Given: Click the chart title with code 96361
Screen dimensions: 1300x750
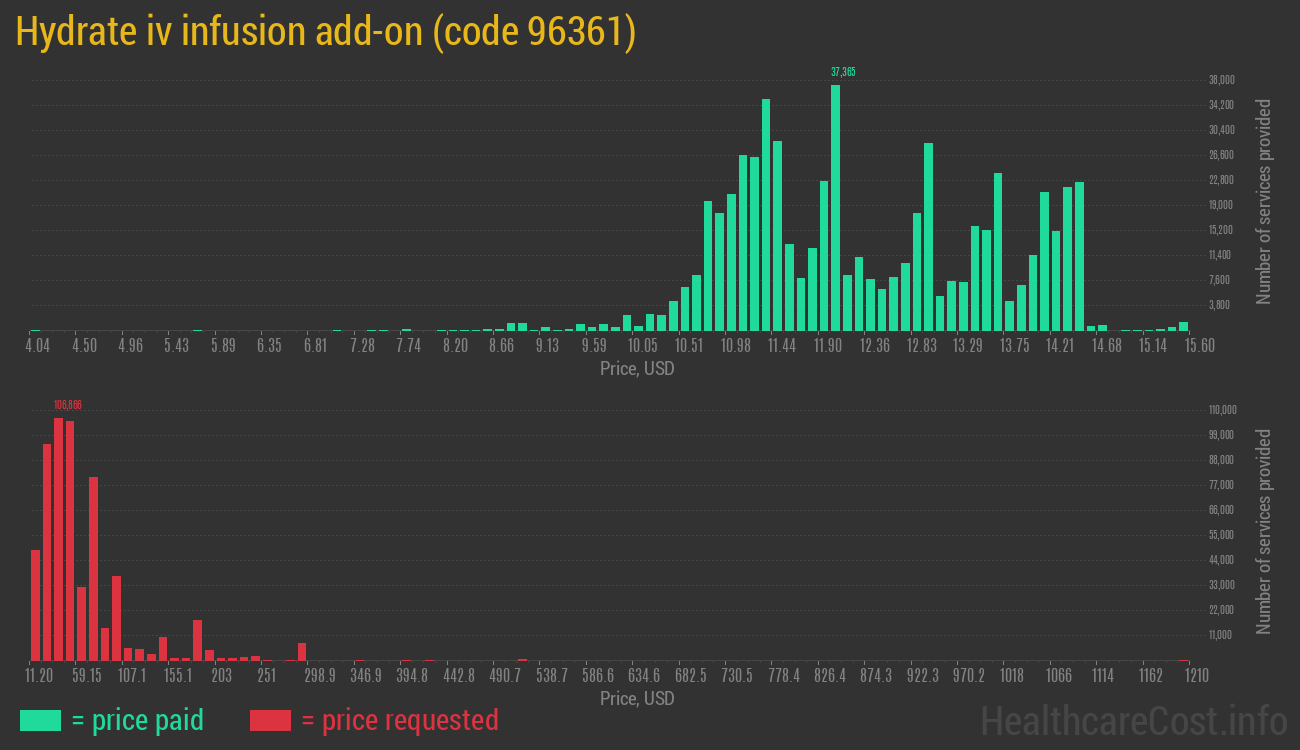Looking at the screenshot, I should pos(326,32).
